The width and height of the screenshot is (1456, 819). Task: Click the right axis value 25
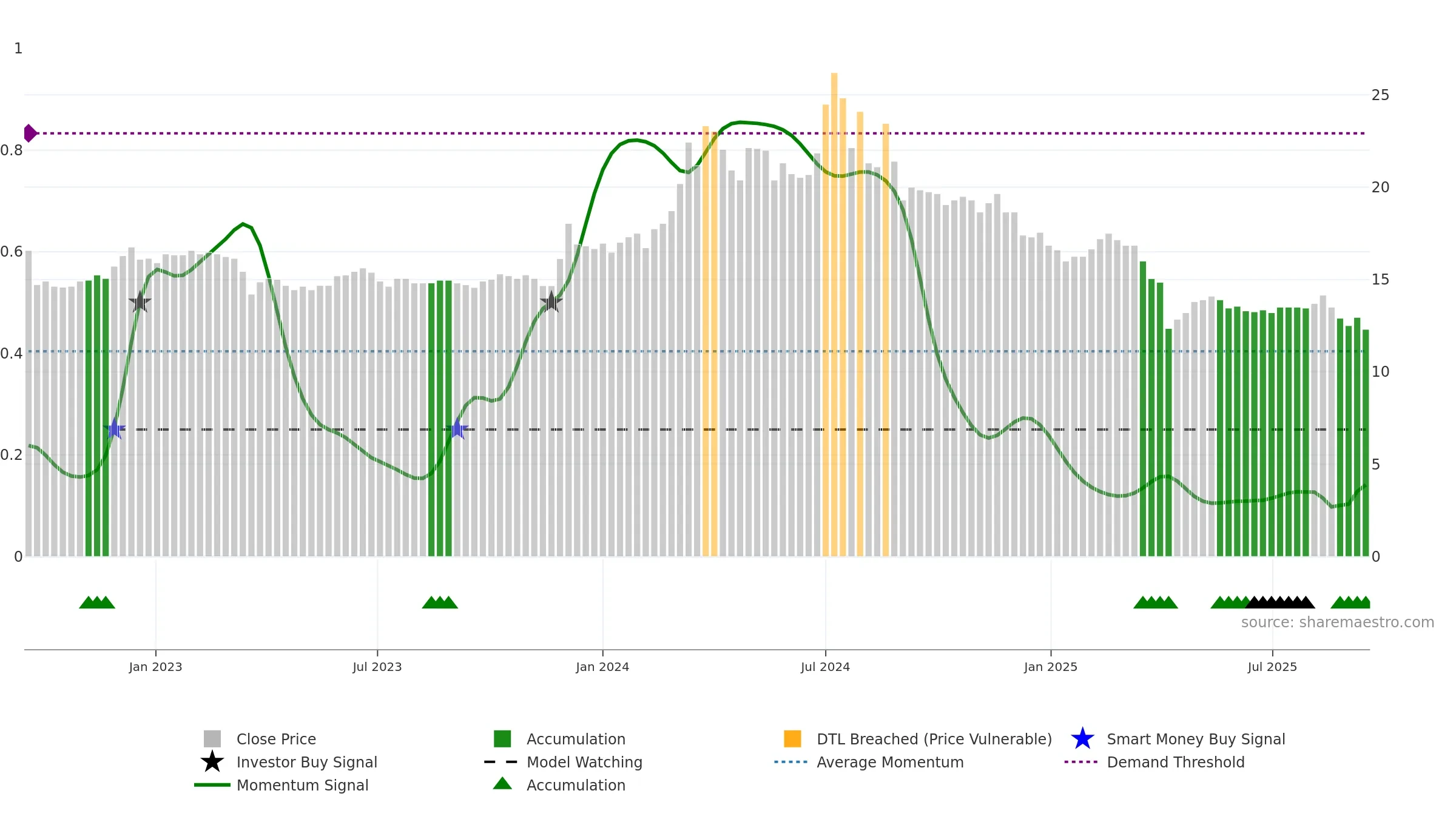coord(1380,95)
